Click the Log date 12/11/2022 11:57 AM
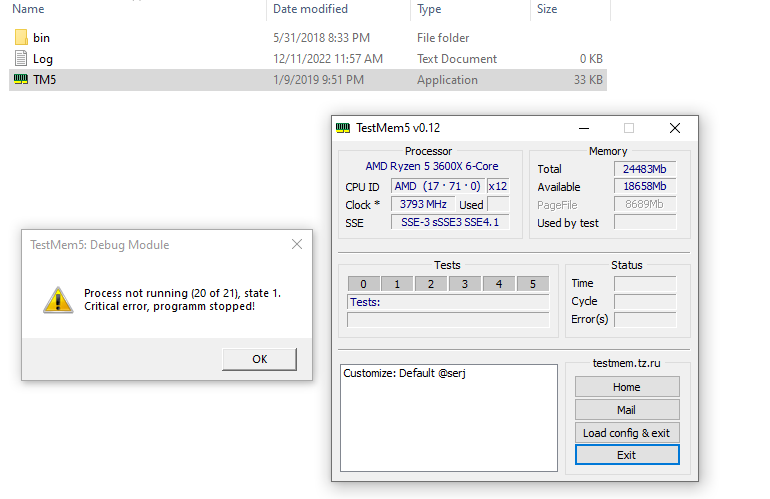Image resolution: width=770 pixels, height=499 pixels. [328, 59]
